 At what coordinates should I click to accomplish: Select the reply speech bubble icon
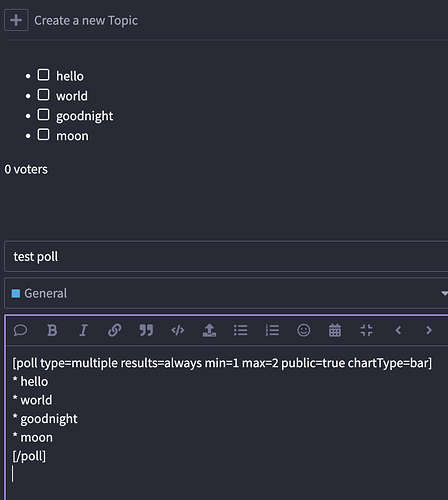point(20,330)
